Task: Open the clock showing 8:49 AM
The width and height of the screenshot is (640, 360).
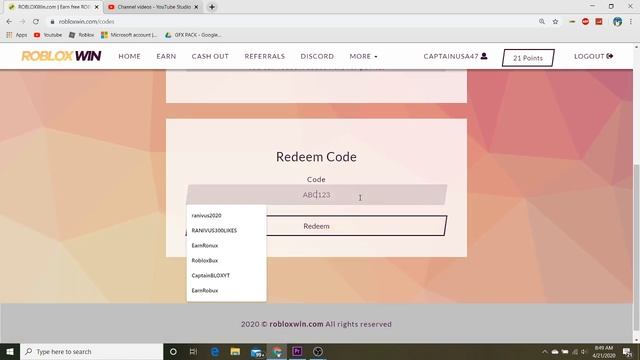Action: coord(604,351)
